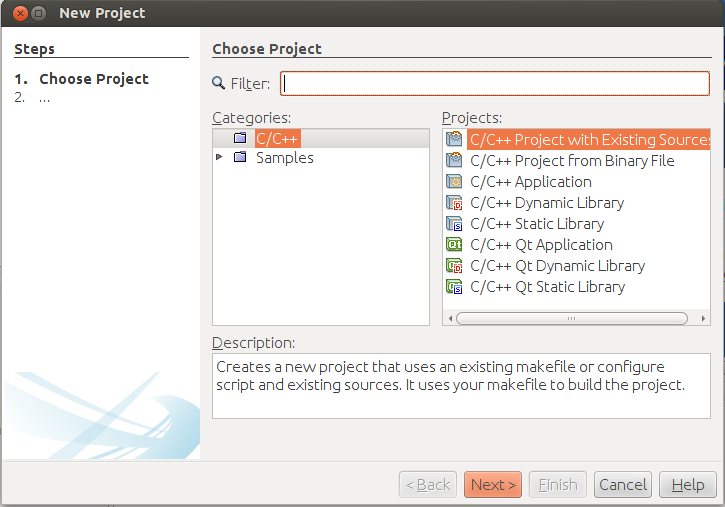Select the Samples category
The height and width of the screenshot is (507, 725).
(x=284, y=158)
